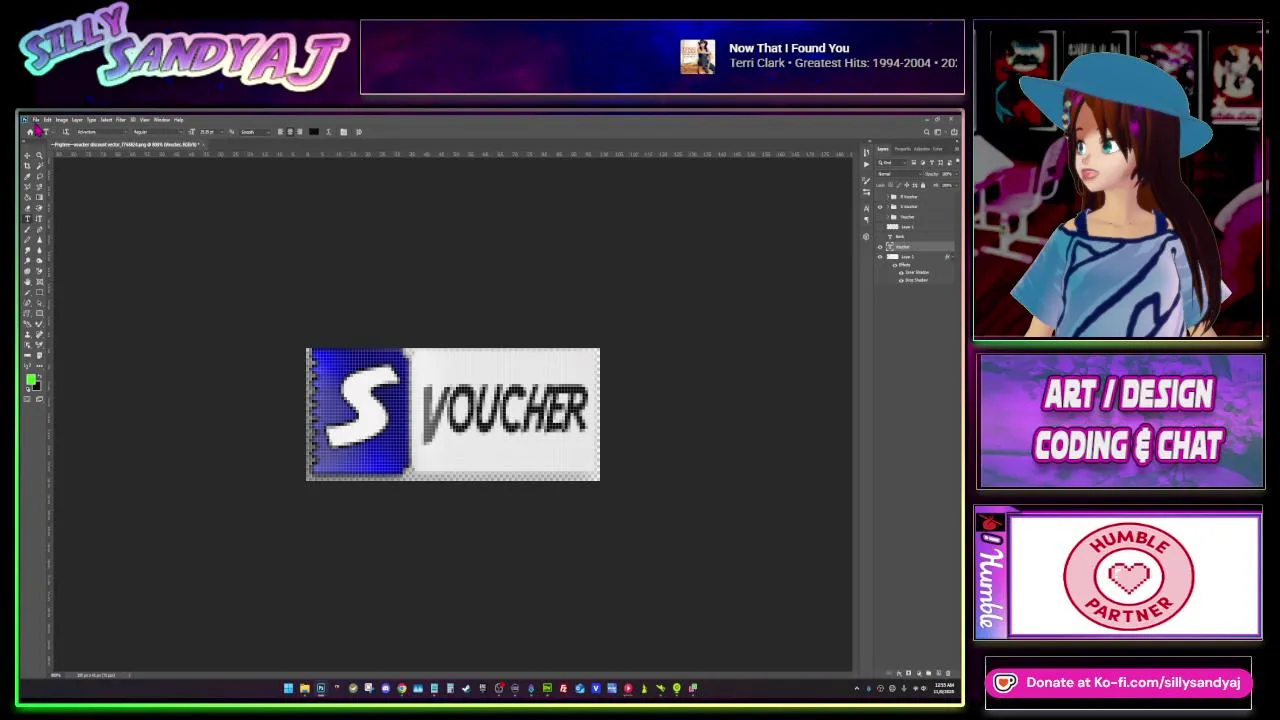Open Chrome from the taskbar
This screenshot has width=1280, height=720.
402,688
